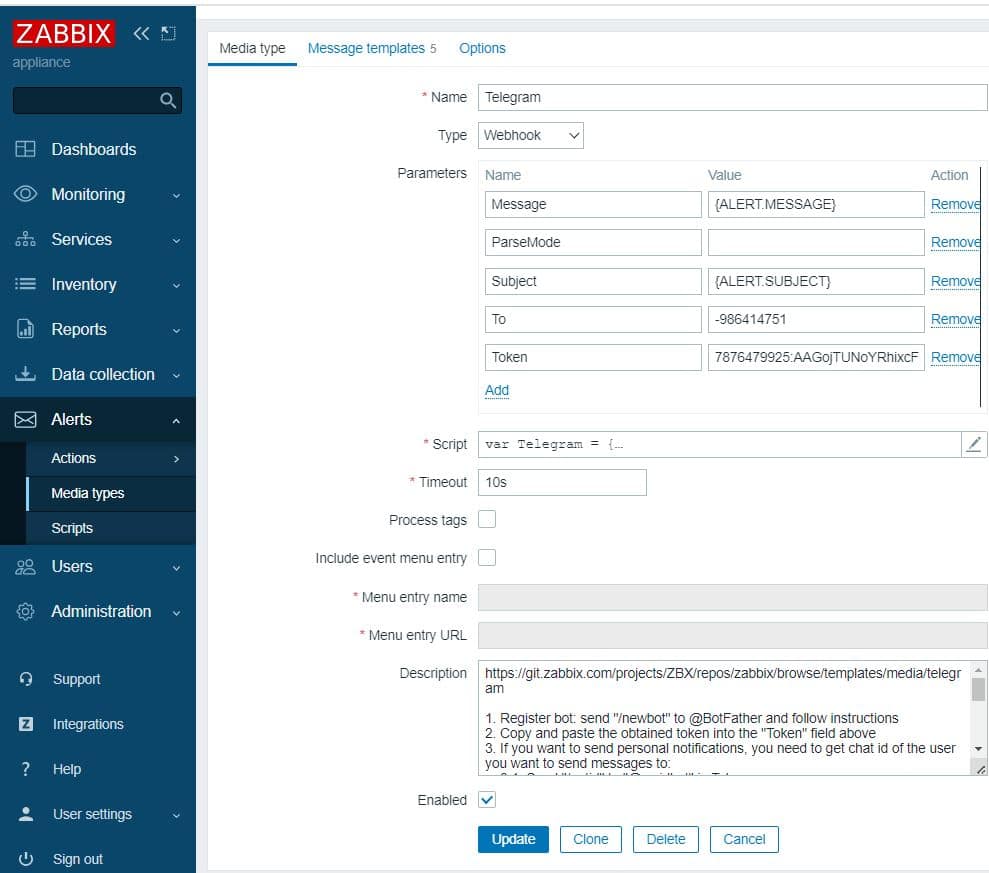
Task: Expand the Data collection menu chevron
Action: tap(177, 375)
